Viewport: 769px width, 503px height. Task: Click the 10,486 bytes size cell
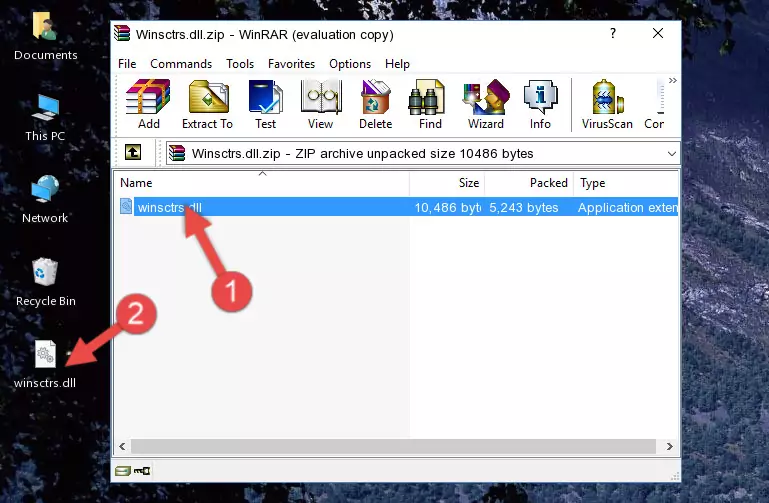pos(447,207)
